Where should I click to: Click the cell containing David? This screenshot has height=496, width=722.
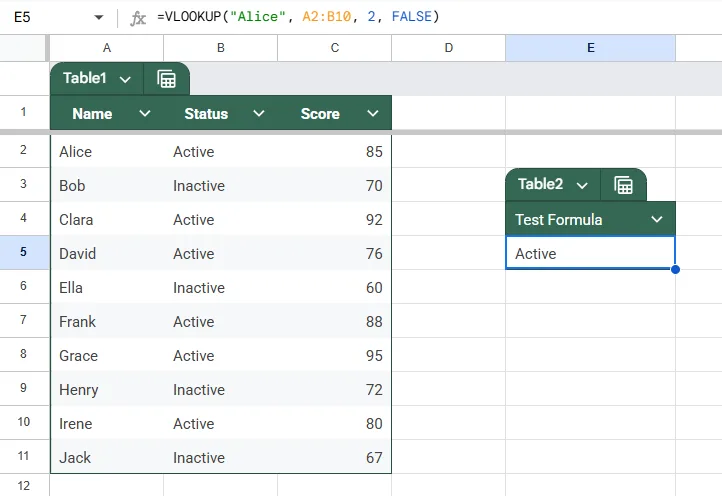[107, 254]
